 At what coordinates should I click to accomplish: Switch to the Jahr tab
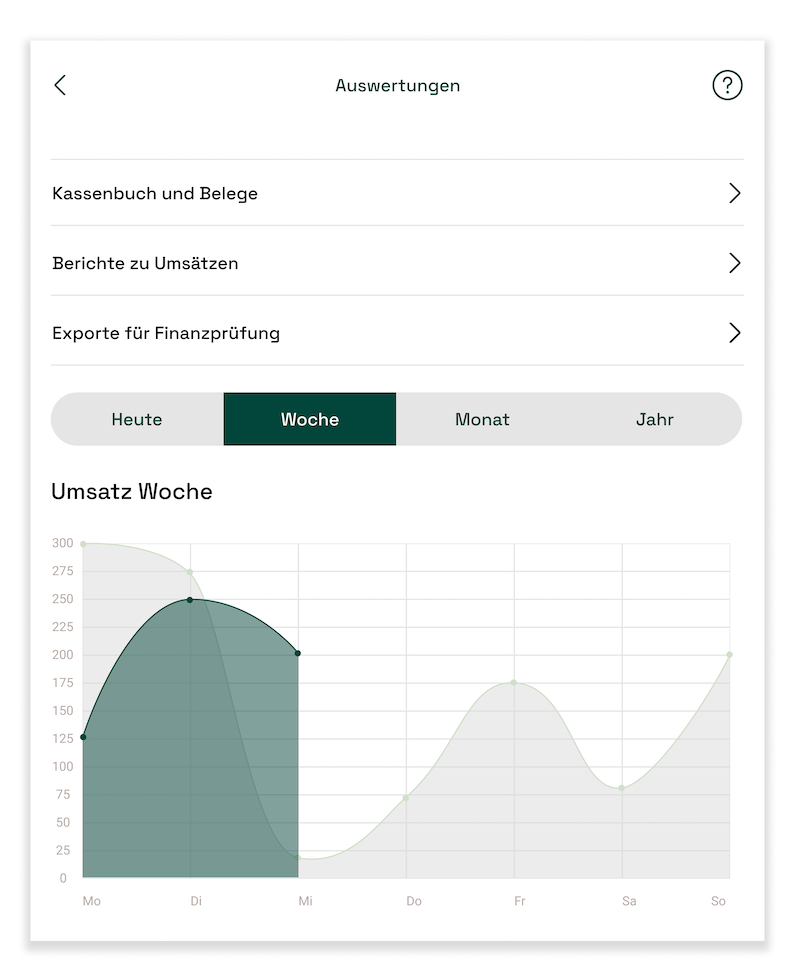[x=654, y=419]
